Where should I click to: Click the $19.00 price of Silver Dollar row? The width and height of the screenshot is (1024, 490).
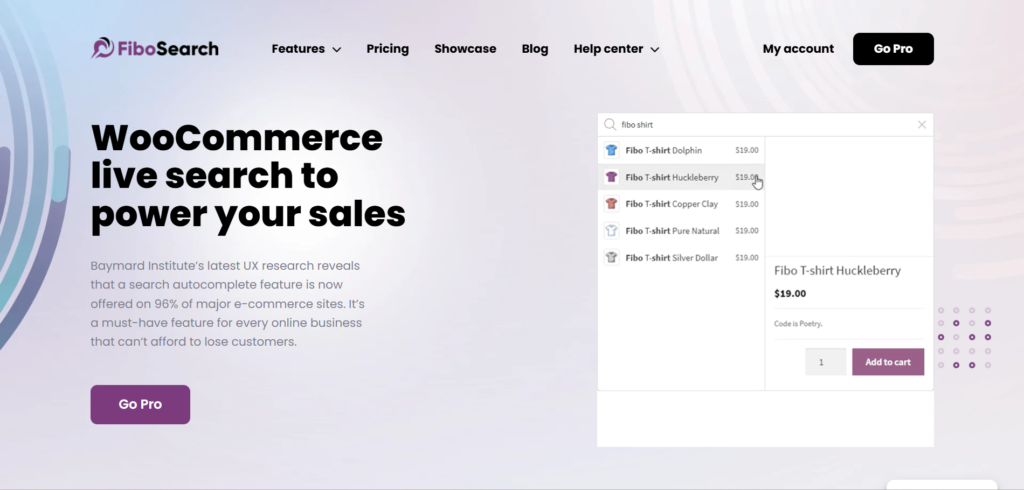pyautogui.click(x=746, y=257)
